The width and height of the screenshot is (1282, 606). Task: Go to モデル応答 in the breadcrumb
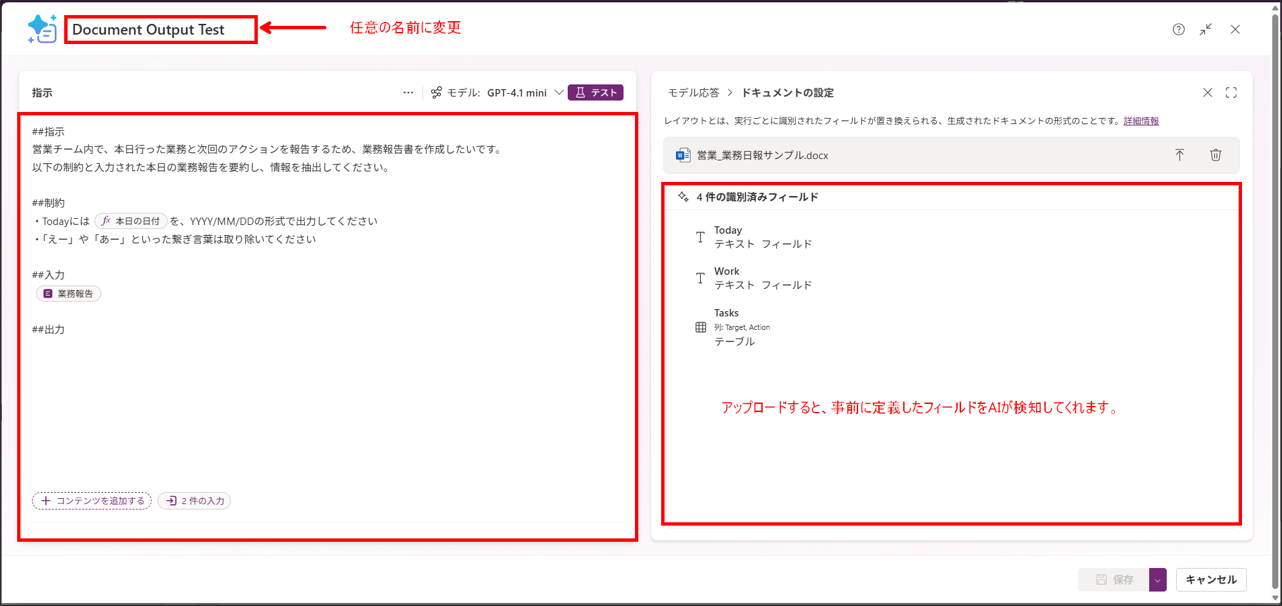[693, 93]
